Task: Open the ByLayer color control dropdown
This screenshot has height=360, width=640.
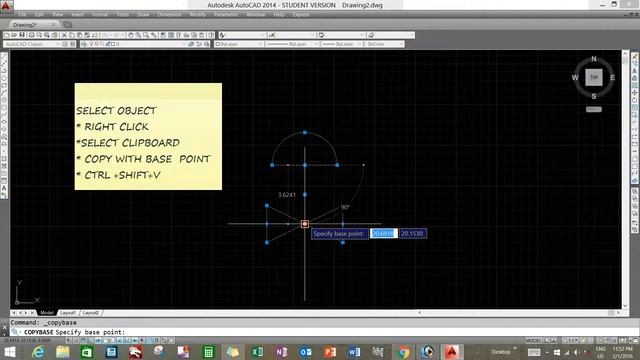Action: pyautogui.click(x=239, y=44)
